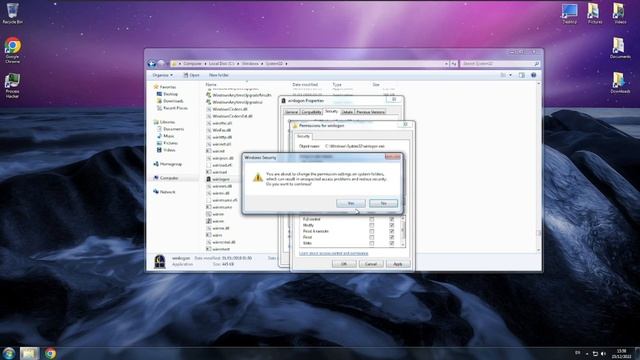This screenshot has height=360, width=640.
Task: Choose No in Windows Security dialog
Action: [383, 203]
